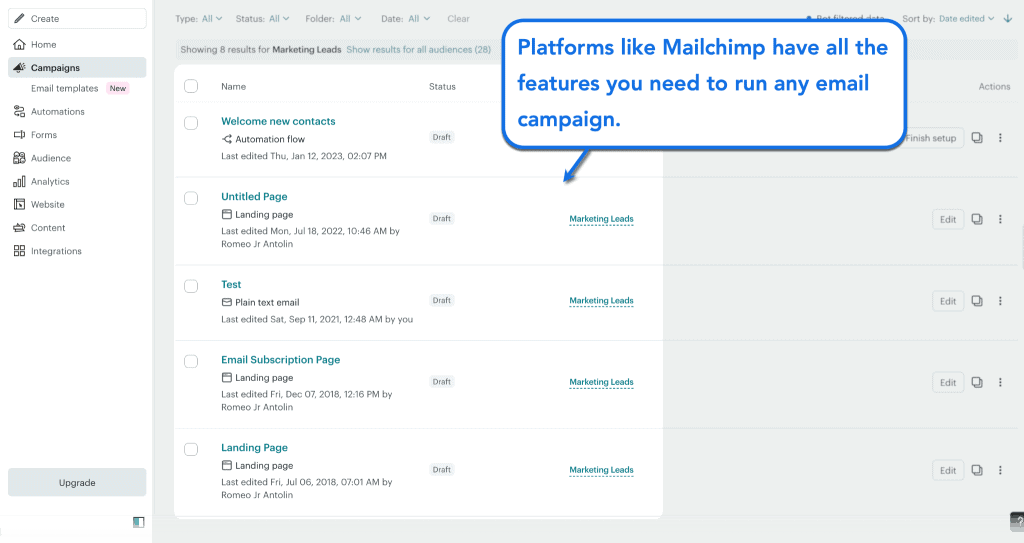Open the Landing Page campaign link
The height and width of the screenshot is (543, 1024).
[x=254, y=448]
